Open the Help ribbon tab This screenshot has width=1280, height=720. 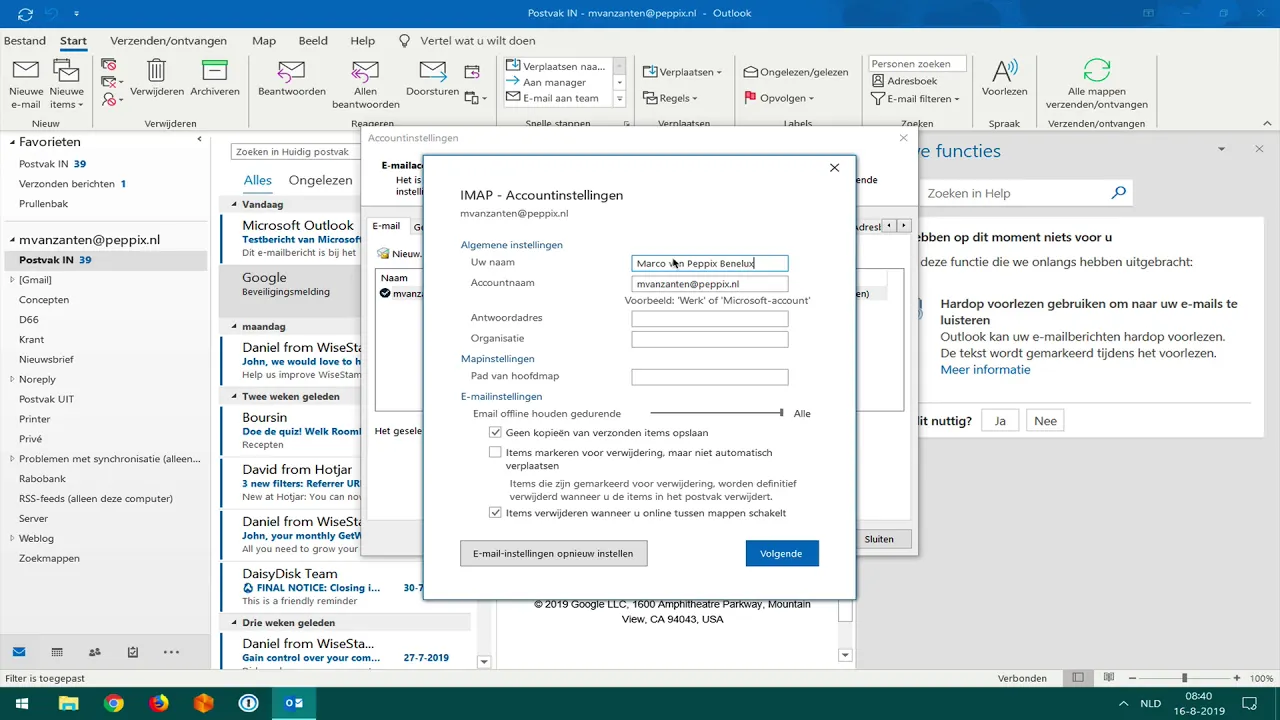tap(362, 41)
